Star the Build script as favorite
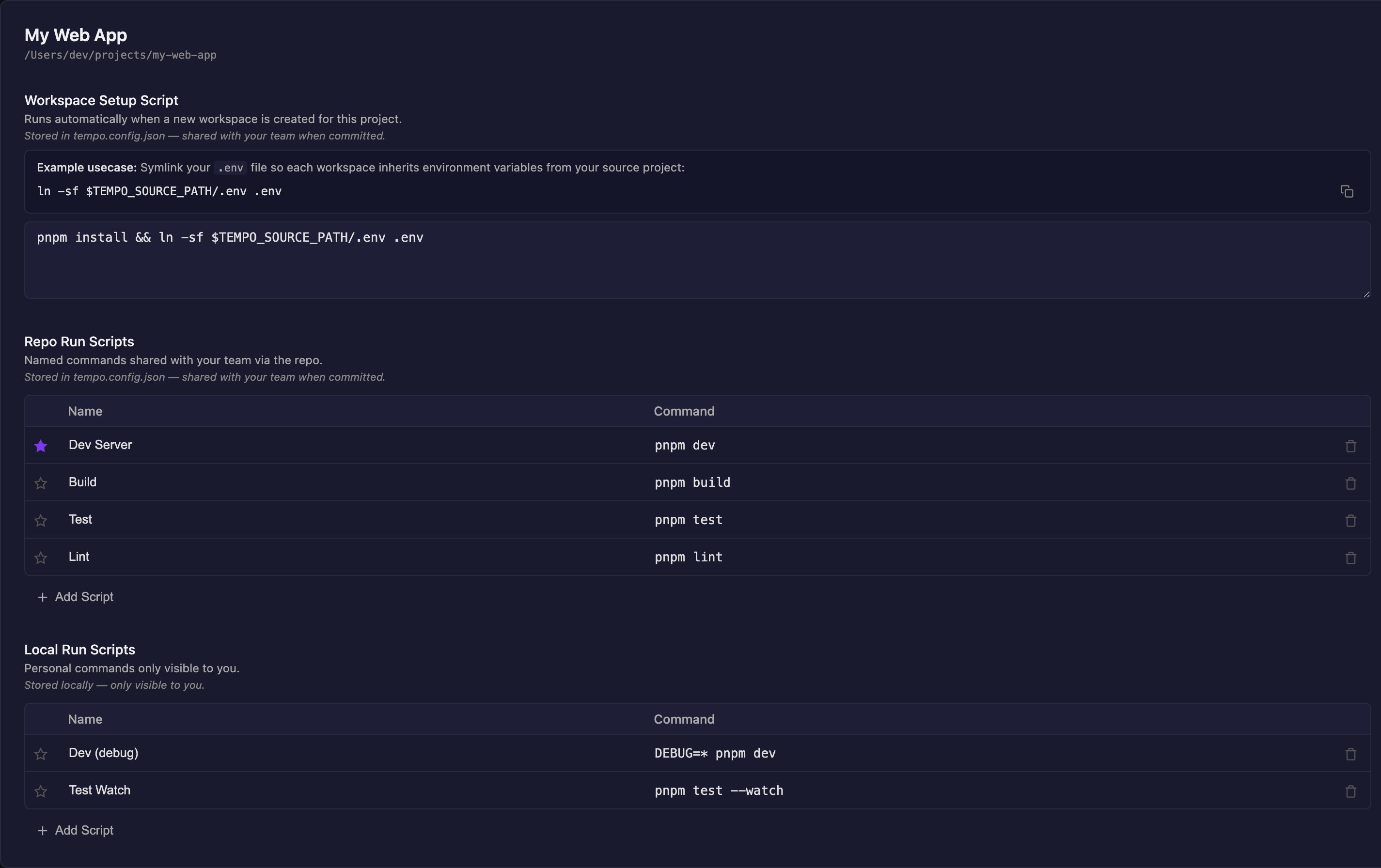The width and height of the screenshot is (1381, 868). click(x=41, y=483)
